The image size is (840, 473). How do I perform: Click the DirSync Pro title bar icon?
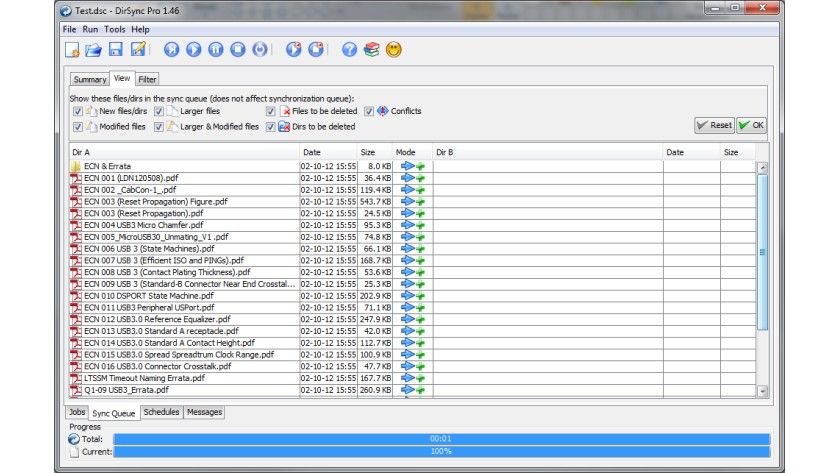[66, 11]
